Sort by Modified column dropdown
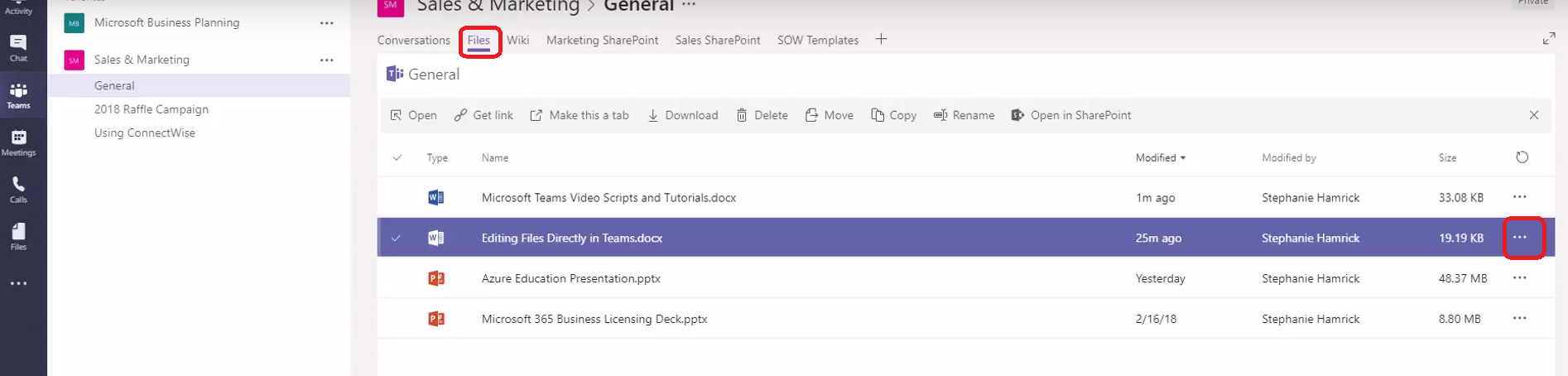The image size is (1568, 376). (x=1160, y=157)
